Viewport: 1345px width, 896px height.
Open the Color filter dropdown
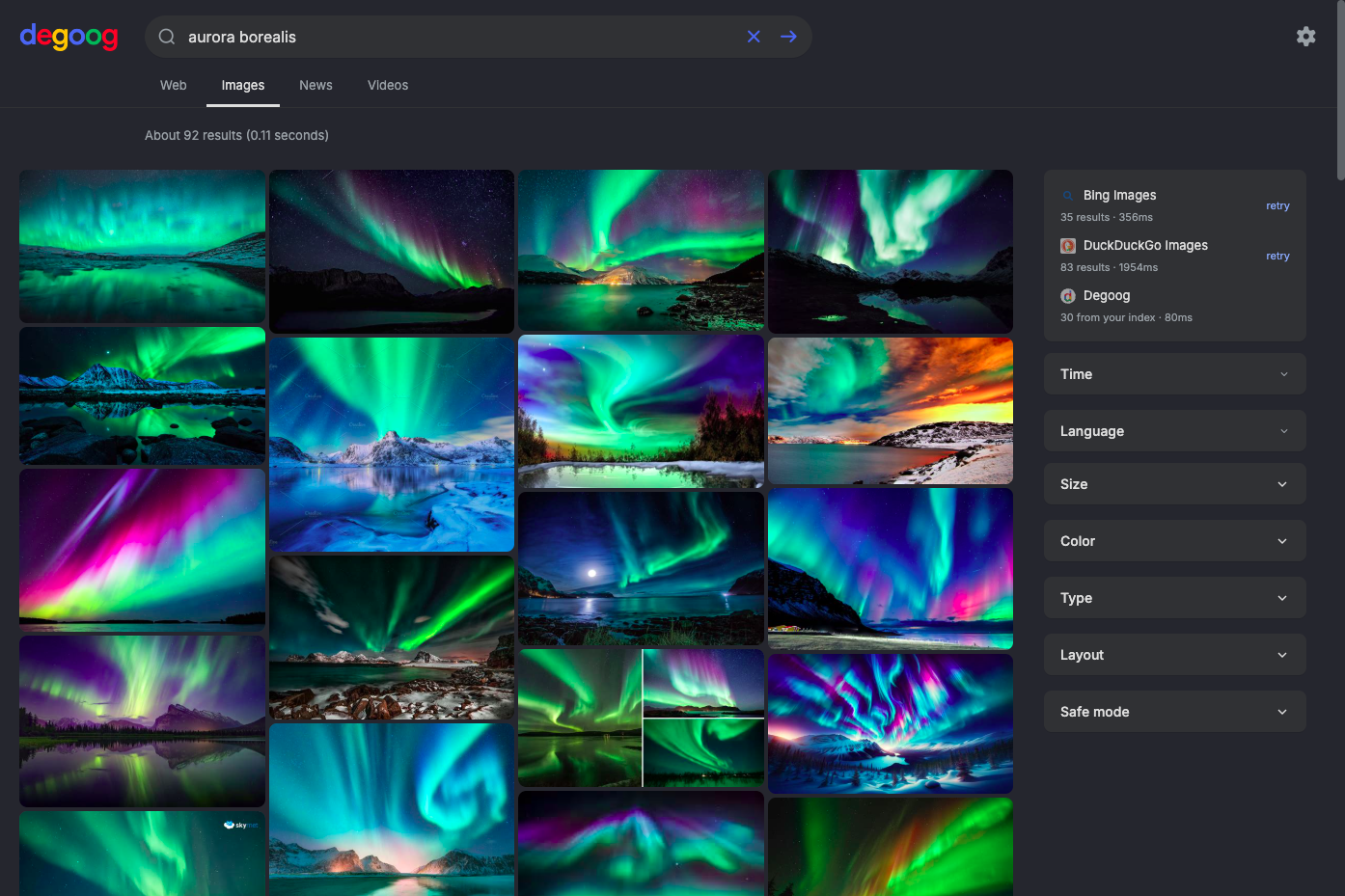pyautogui.click(x=1175, y=541)
